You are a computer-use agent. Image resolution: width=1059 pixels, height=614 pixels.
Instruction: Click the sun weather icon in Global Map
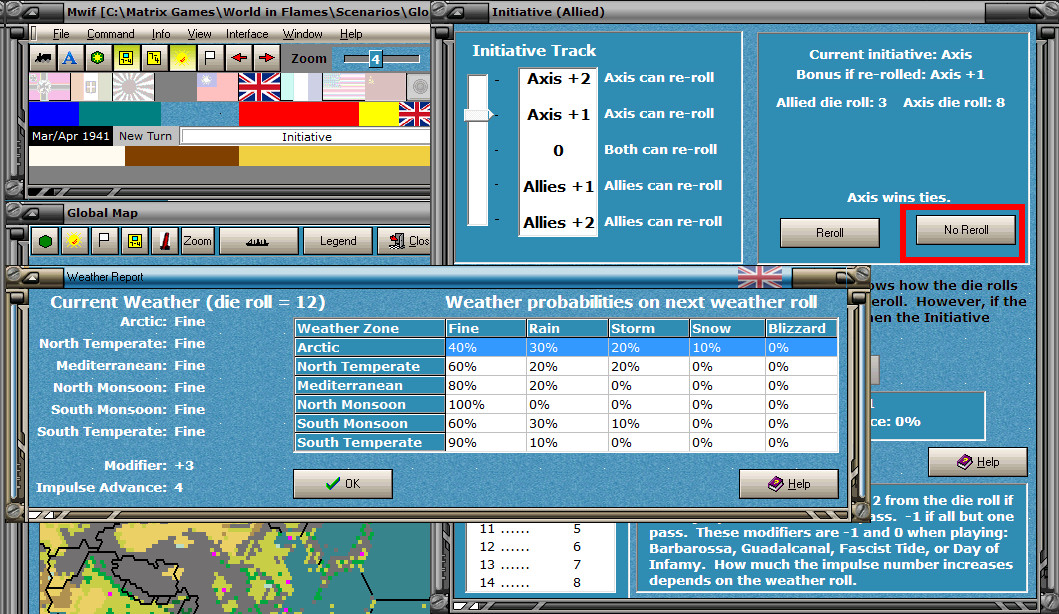click(x=74, y=241)
